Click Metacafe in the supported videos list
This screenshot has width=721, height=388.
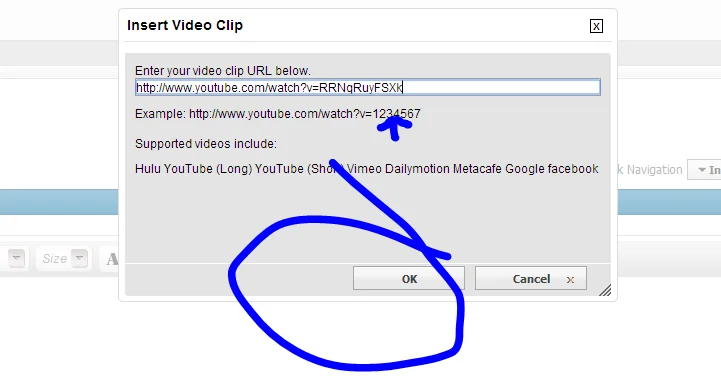pyautogui.click(x=477, y=169)
